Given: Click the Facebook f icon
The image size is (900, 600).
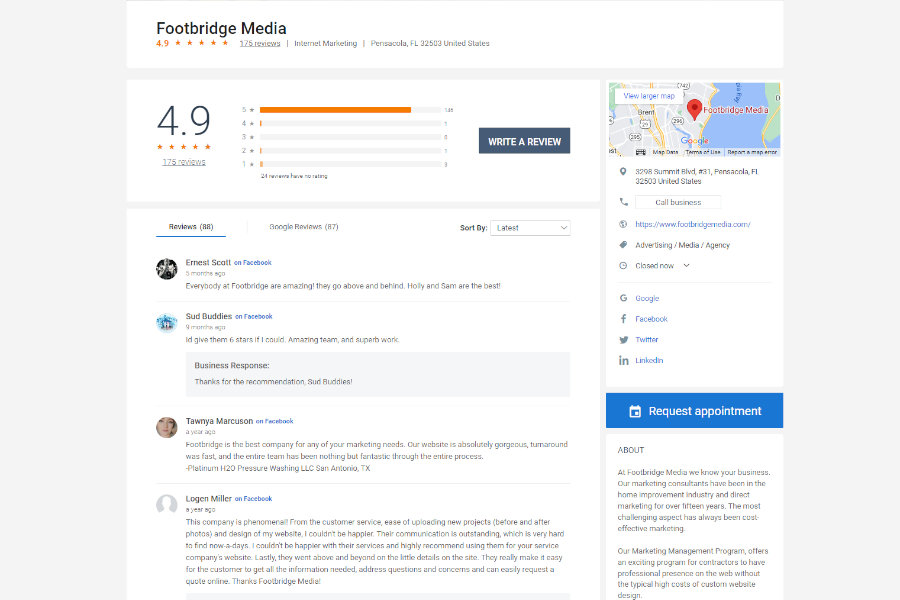Looking at the screenshot, I should click(623, 319).
